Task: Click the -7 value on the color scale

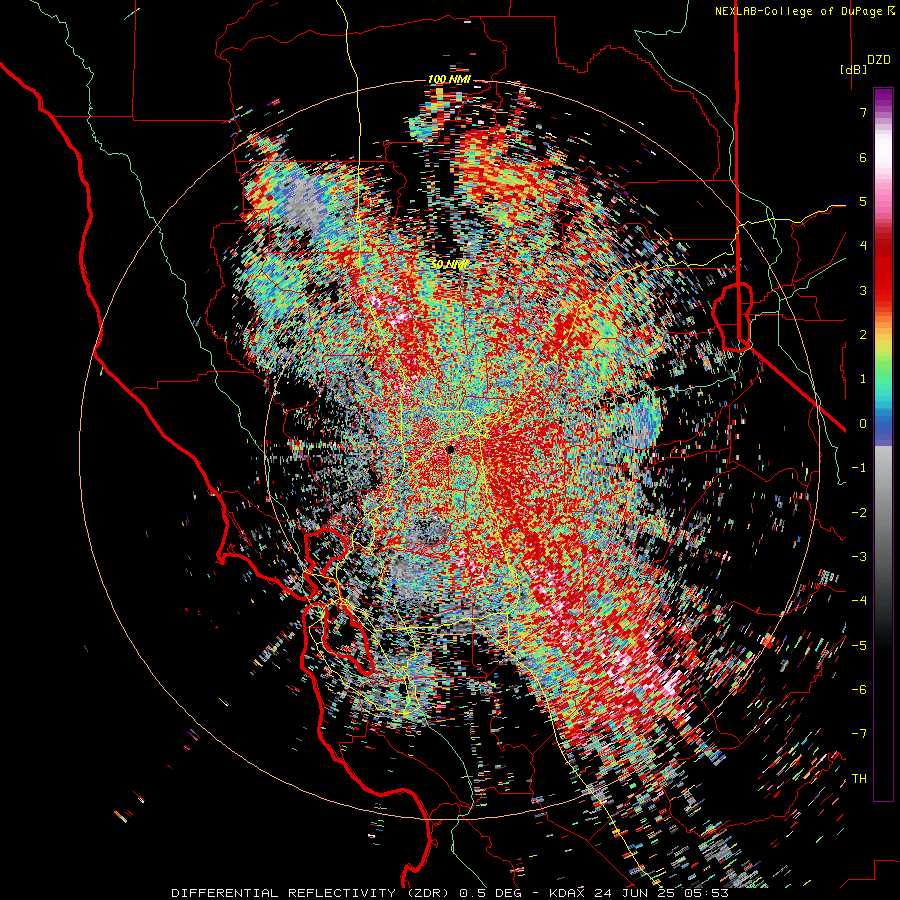Action: click(859, 734)
